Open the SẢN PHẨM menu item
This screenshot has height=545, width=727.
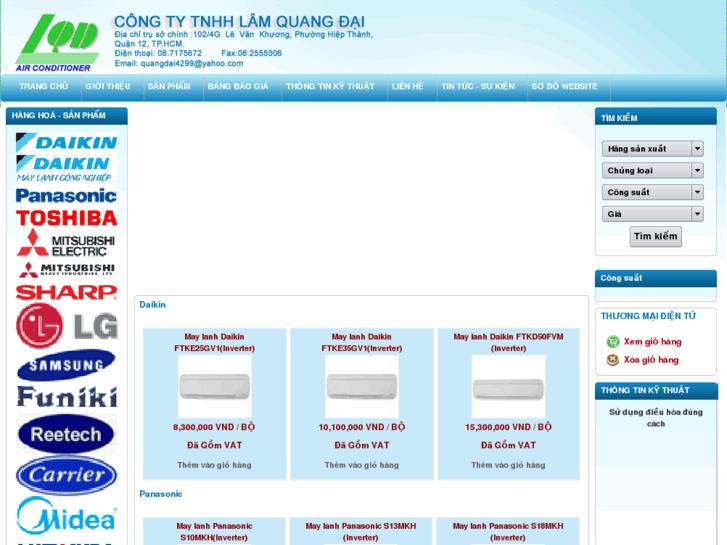click(x=169, y=86)
